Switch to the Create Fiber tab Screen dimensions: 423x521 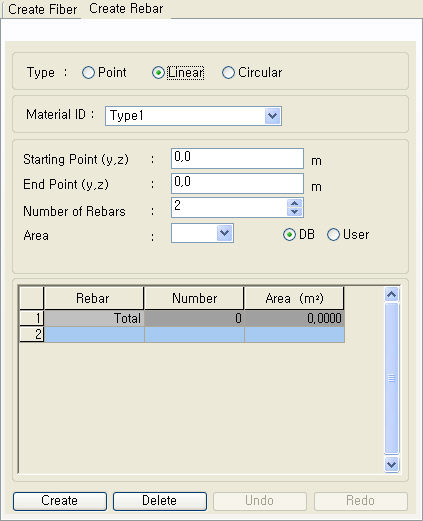pyautogui.click(x=42, y=9)
